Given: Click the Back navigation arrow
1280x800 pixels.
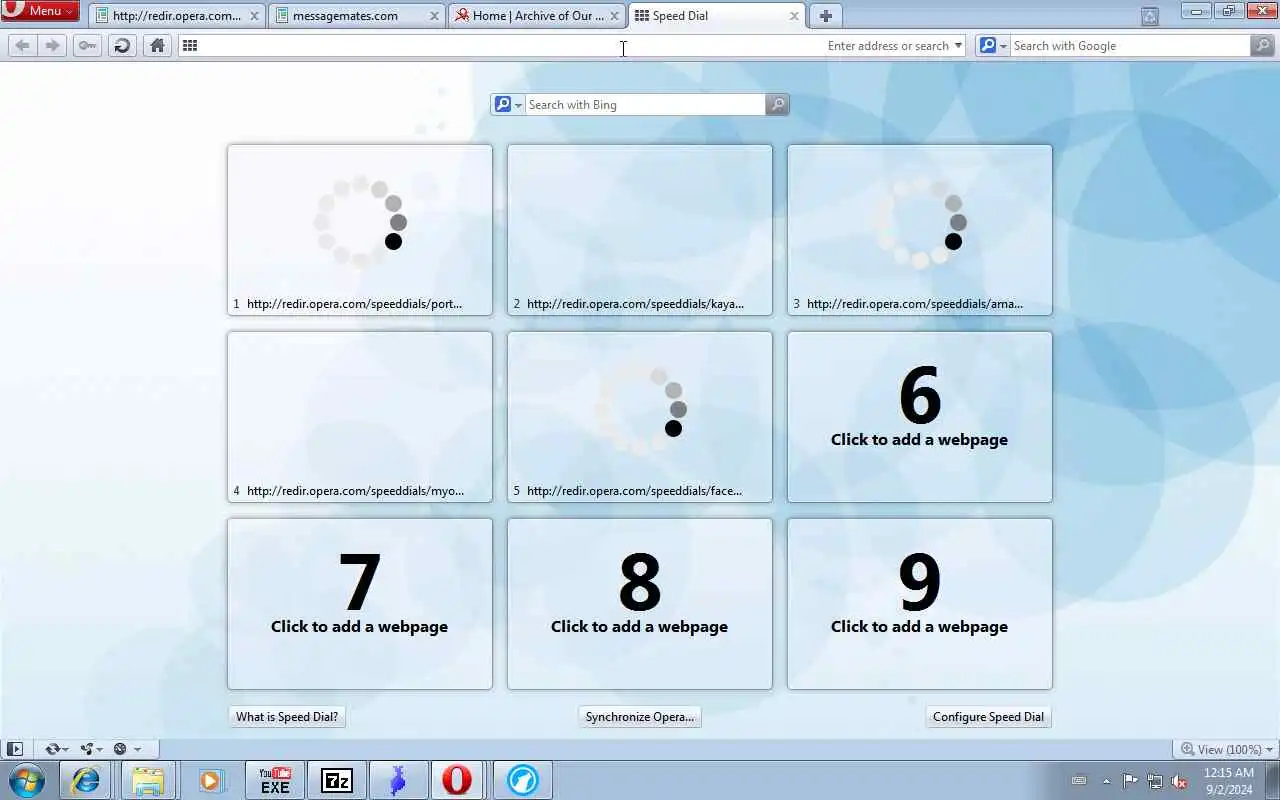Looking at the screenshot, I should coord(22,46).
